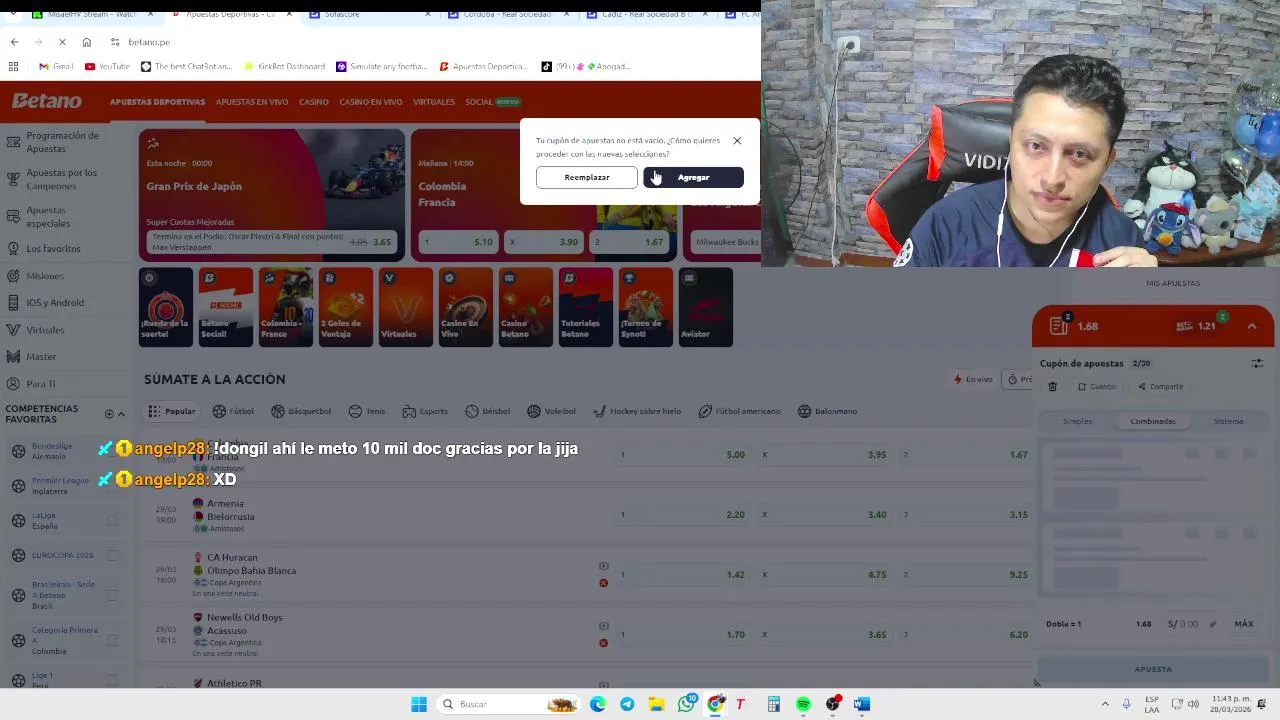Select the Béisbol sport filter
The height and width of the screenshot is (720, 1280).
(488, 411)
